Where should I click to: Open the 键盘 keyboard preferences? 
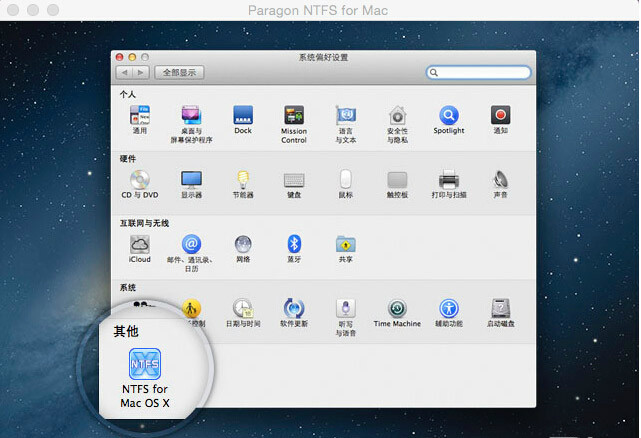point(294,180)
